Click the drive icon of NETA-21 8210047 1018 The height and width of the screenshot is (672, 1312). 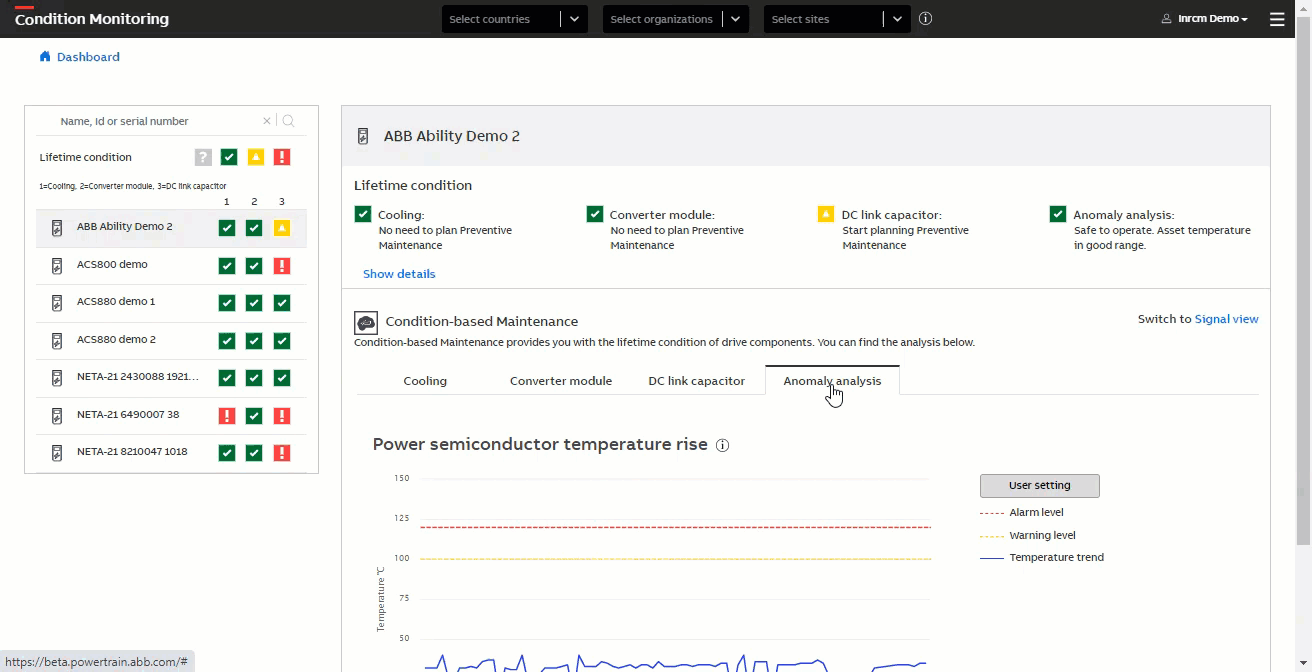click(x=57, y=452)
